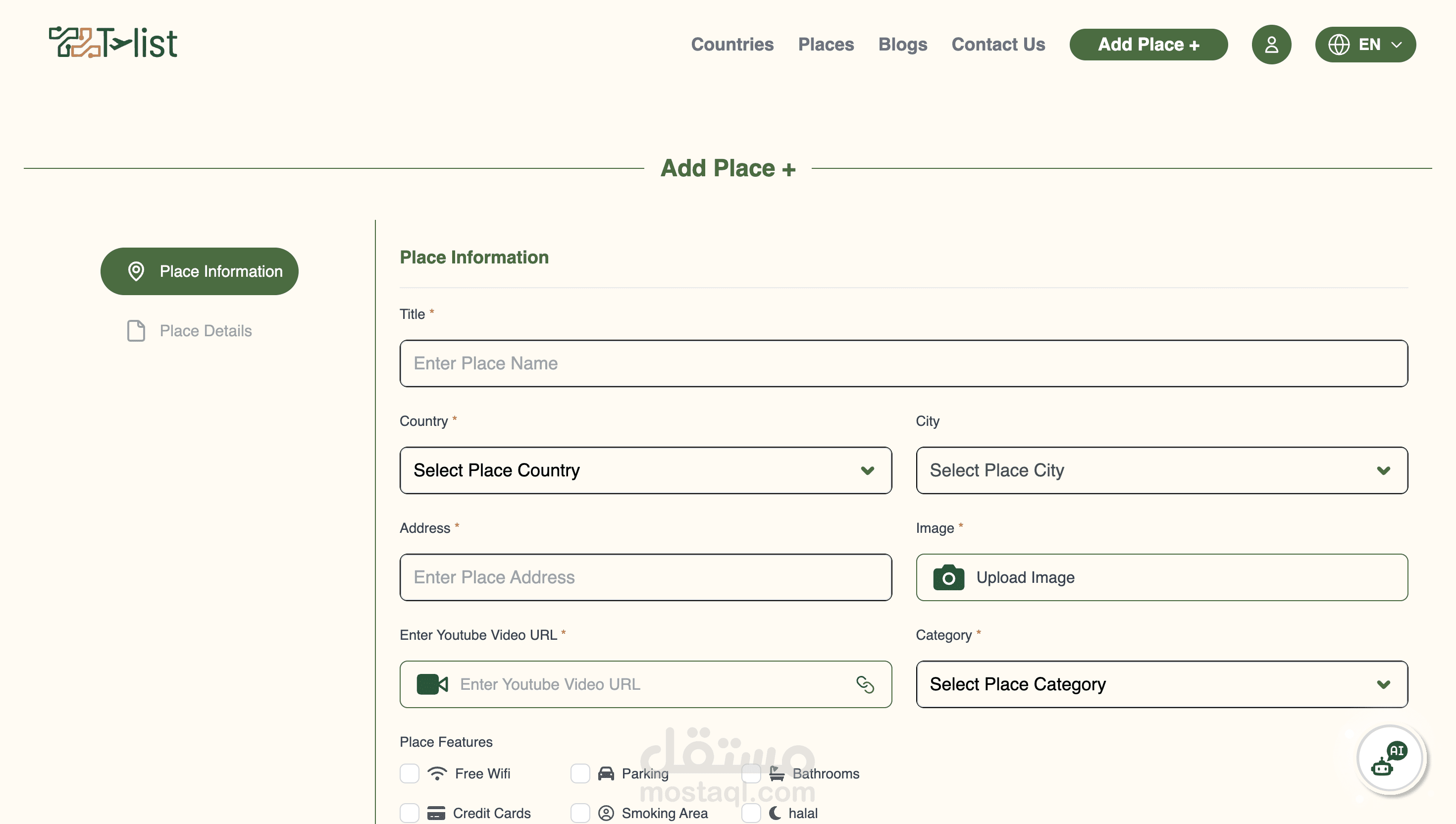Screen dimensions: 1456x824
Task: Click the T-list logo
Action: [113, 43]
